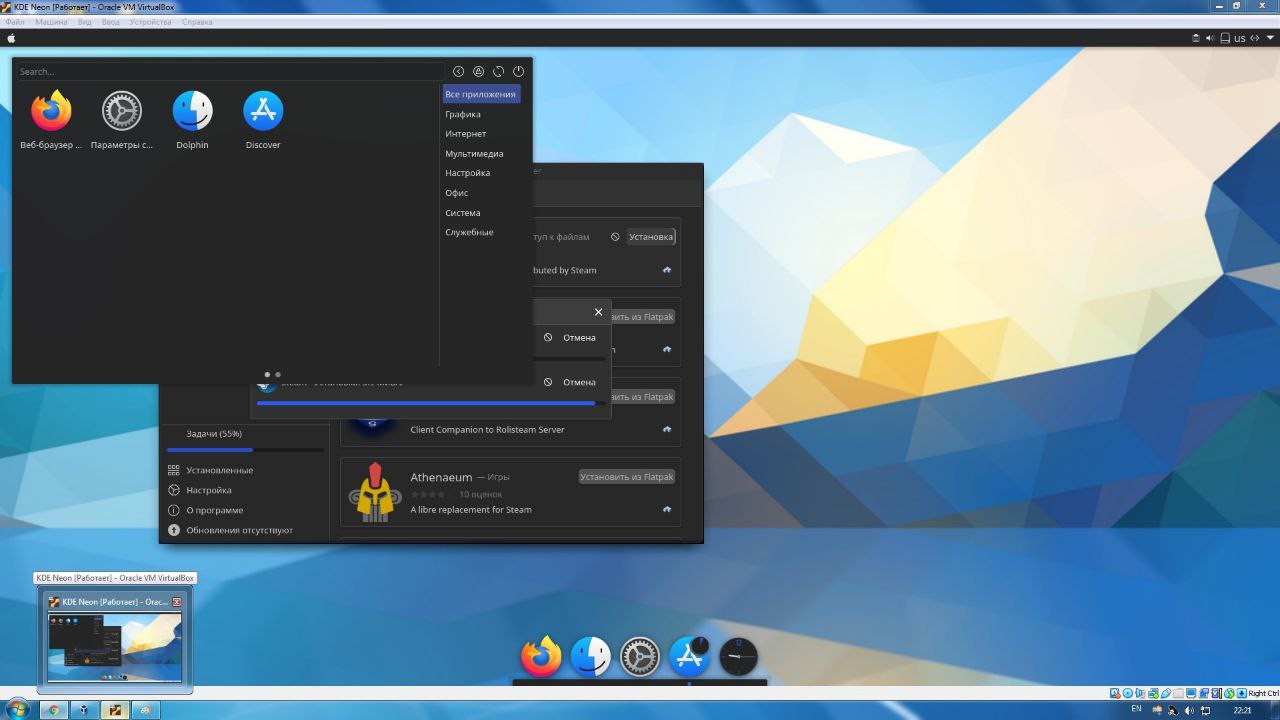The image size is (1280, 720).
Task: Click source icon beside "Client Companion to Rolisteam Server"
Action: tap(667, 430)
